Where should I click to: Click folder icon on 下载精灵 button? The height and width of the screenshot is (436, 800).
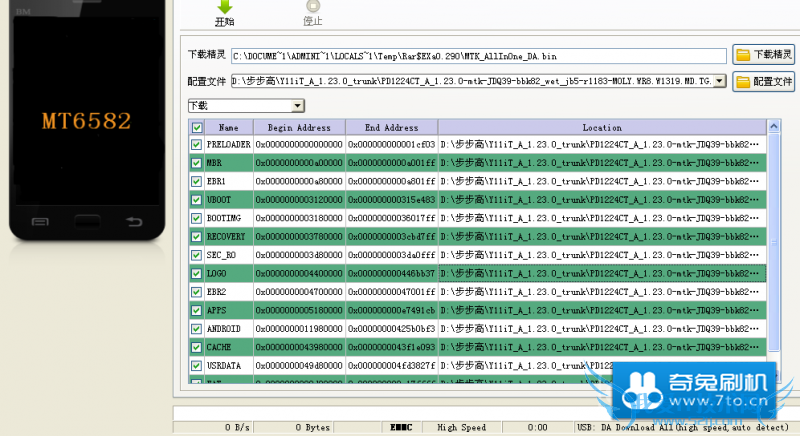[x=743, y=54]
